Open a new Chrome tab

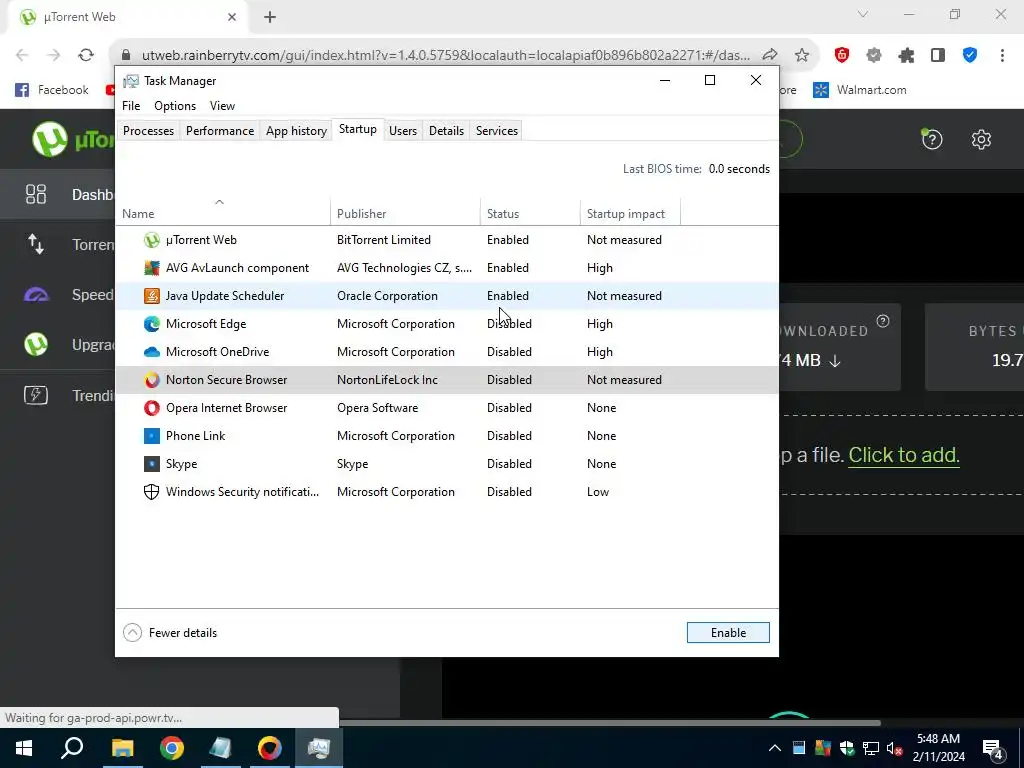click(x=270, y=17)
